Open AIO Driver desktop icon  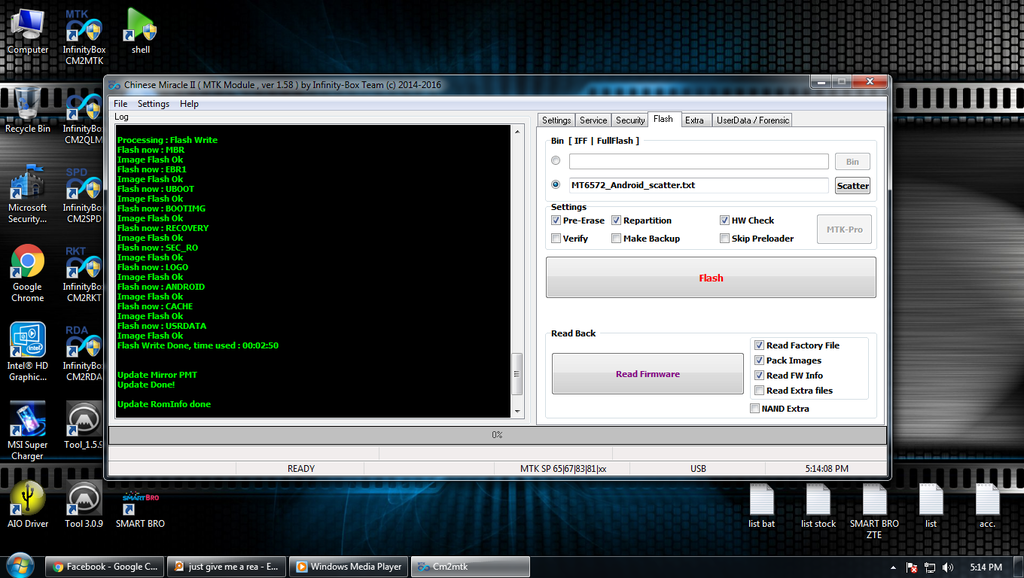27,505
